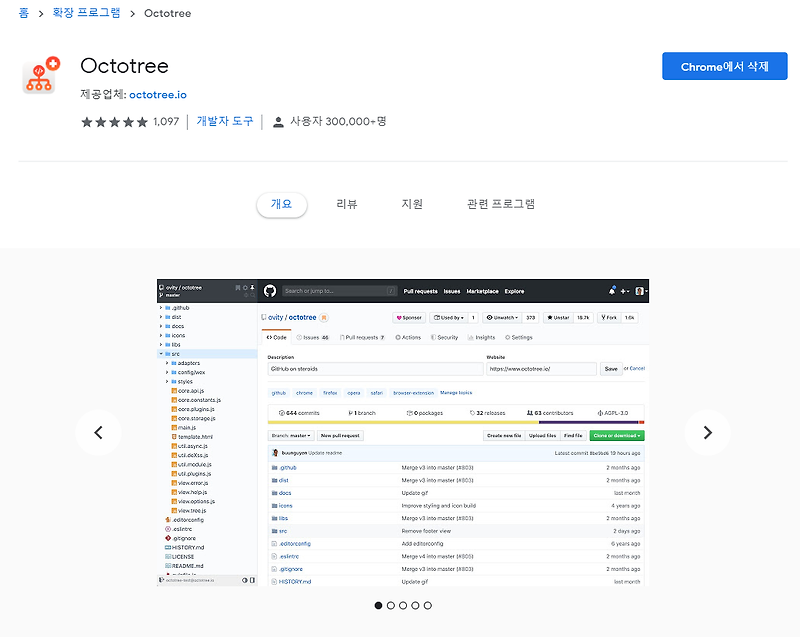Toggle dark mode at the sidebar bottom

point(245,580)
